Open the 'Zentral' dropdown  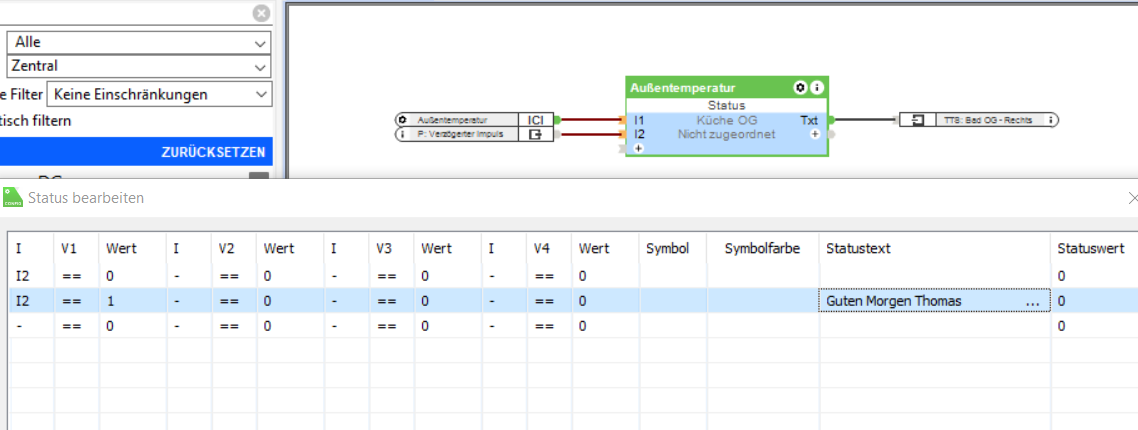click(x=139, y=66)
